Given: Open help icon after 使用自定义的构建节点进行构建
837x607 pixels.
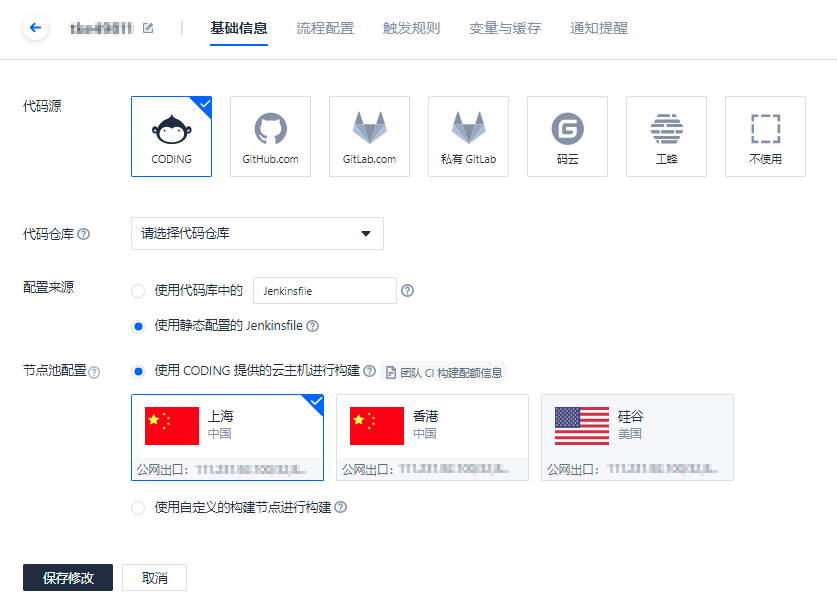Looking at the screenshot, I should click(341, 507).
